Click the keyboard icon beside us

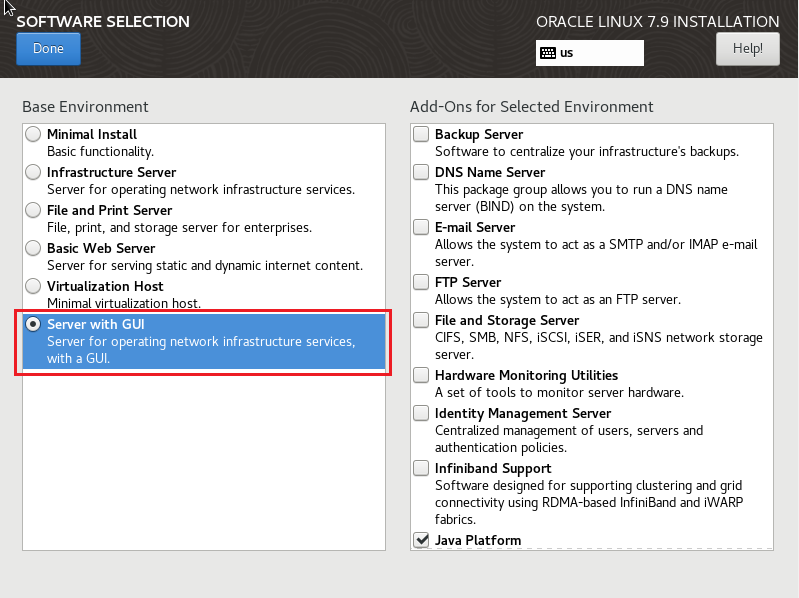548,53
